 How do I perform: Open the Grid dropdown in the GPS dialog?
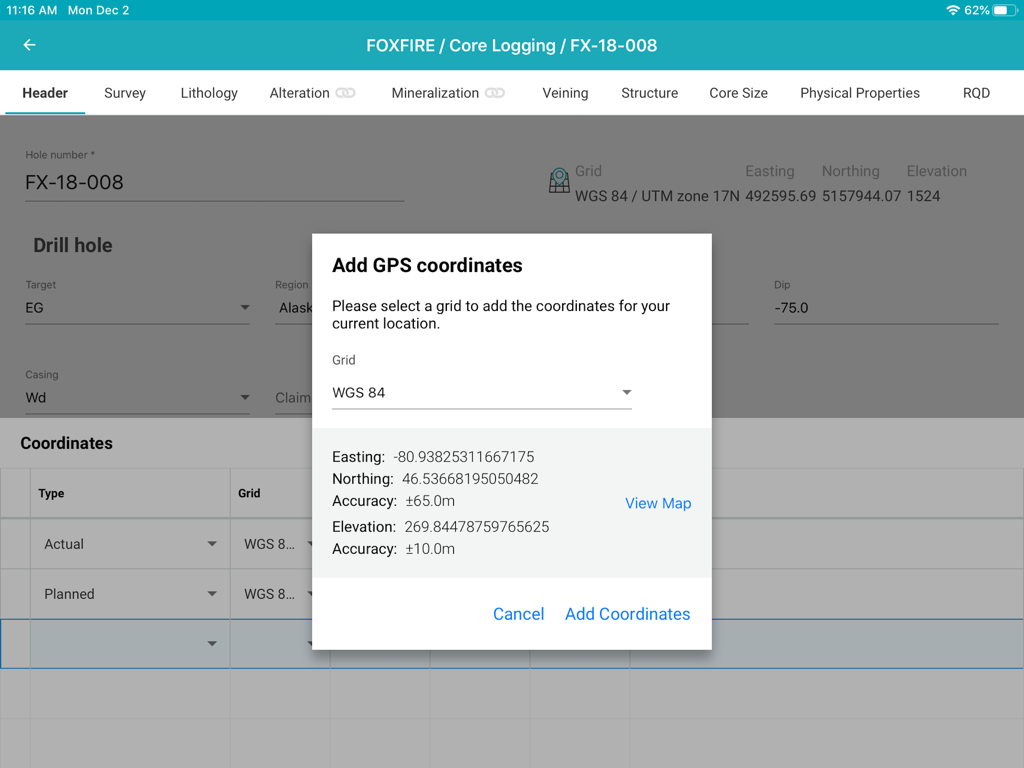pyautogui.click(x=626, y=392)
